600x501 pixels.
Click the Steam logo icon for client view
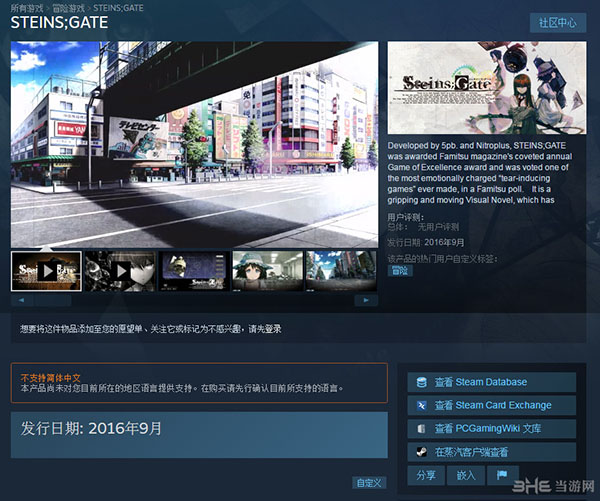(421, 451)
